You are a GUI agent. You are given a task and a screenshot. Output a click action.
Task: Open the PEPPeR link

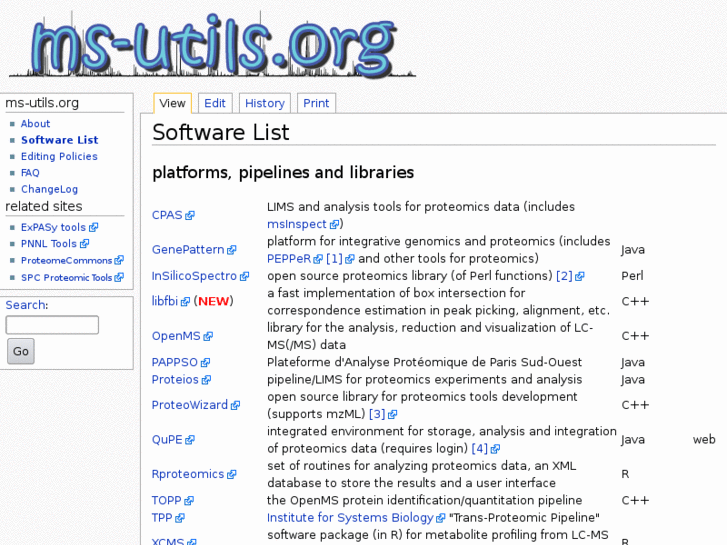pyautogui.click(x=289, y=258)
